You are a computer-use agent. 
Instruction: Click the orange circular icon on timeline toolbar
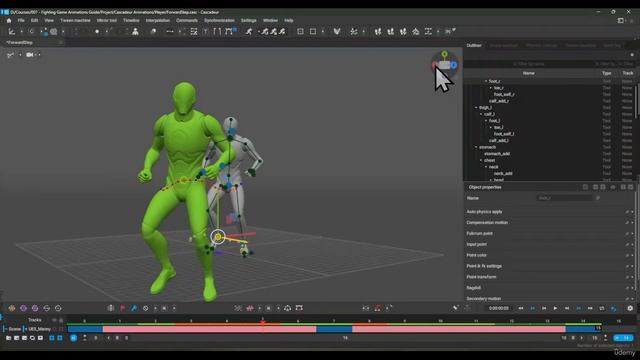[x=12, y=308]
